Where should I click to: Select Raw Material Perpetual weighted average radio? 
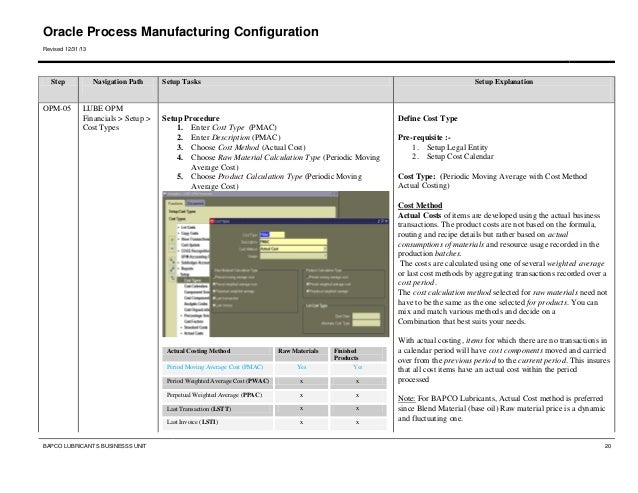point(214,291)
